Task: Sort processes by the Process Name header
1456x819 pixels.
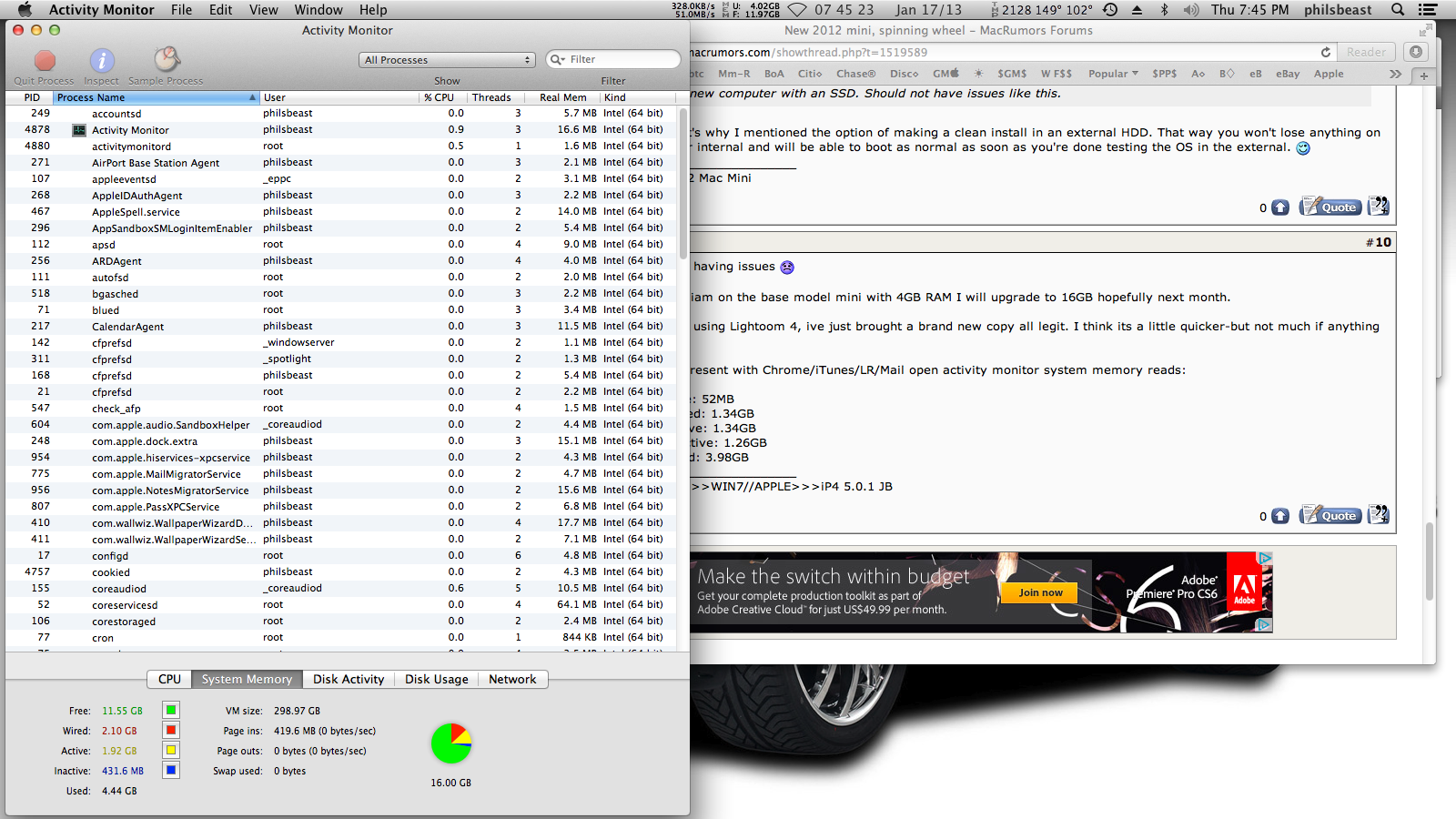Action: (x=156, y=97)
